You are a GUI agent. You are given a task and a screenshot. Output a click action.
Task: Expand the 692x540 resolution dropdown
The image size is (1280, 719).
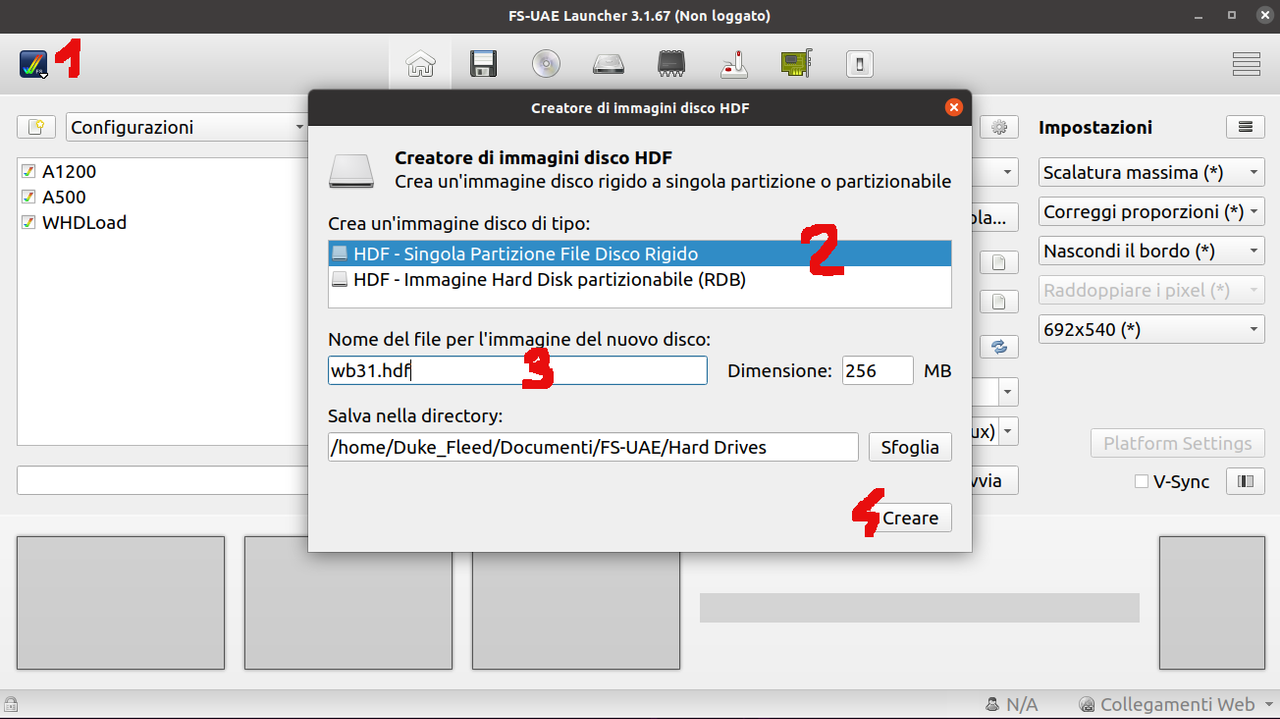click(1152, 329)
